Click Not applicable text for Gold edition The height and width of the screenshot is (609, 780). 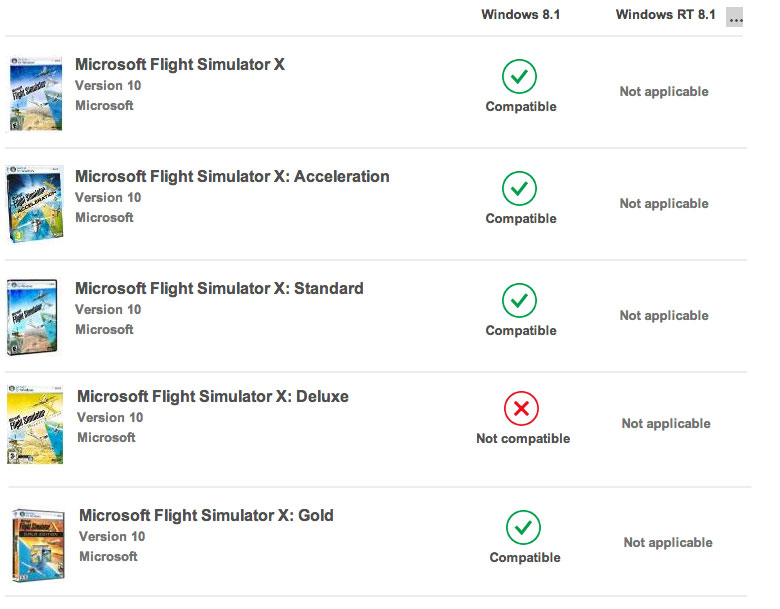pos(668,542)
